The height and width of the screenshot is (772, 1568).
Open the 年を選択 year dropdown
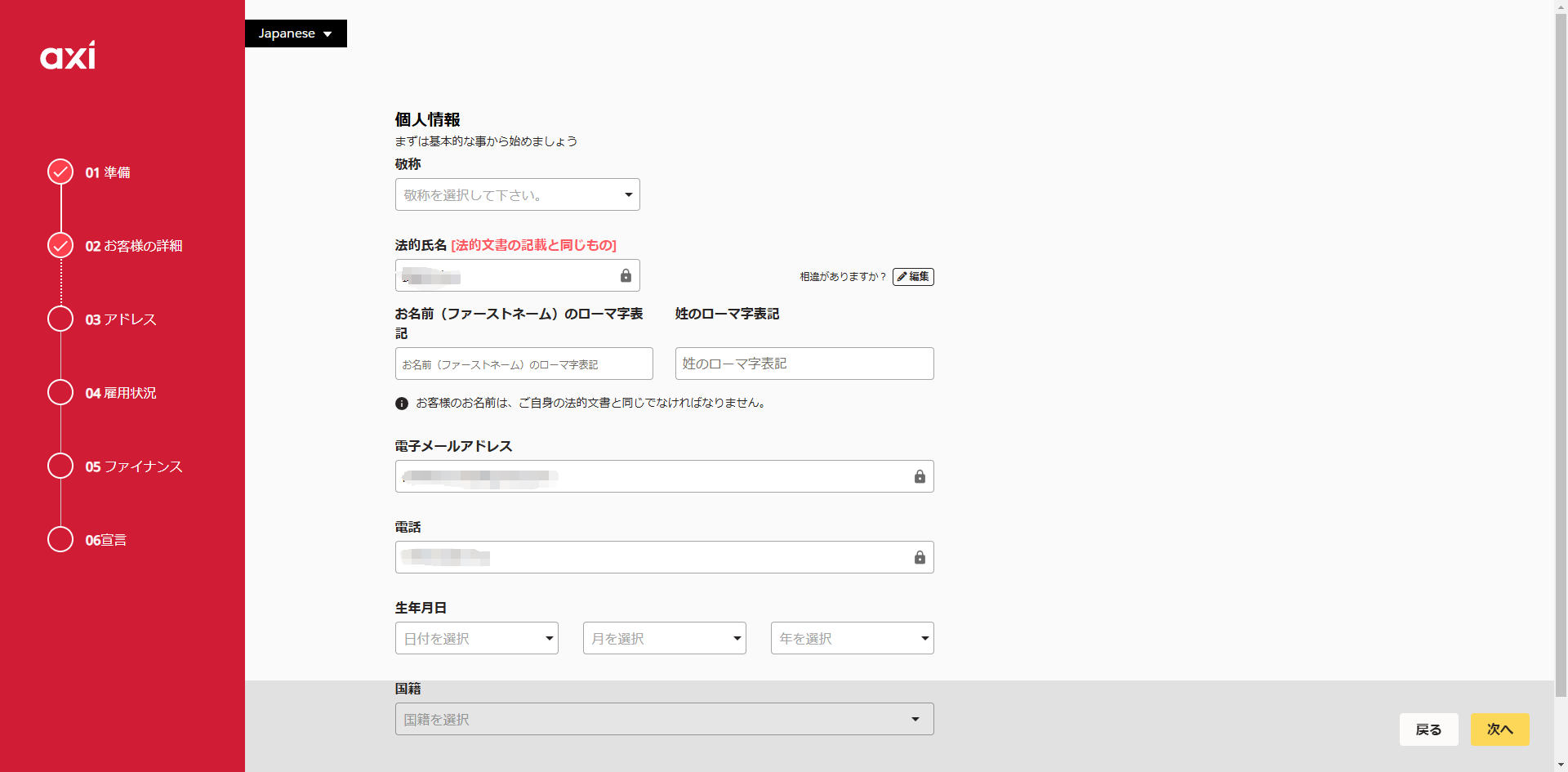point(852,639)
